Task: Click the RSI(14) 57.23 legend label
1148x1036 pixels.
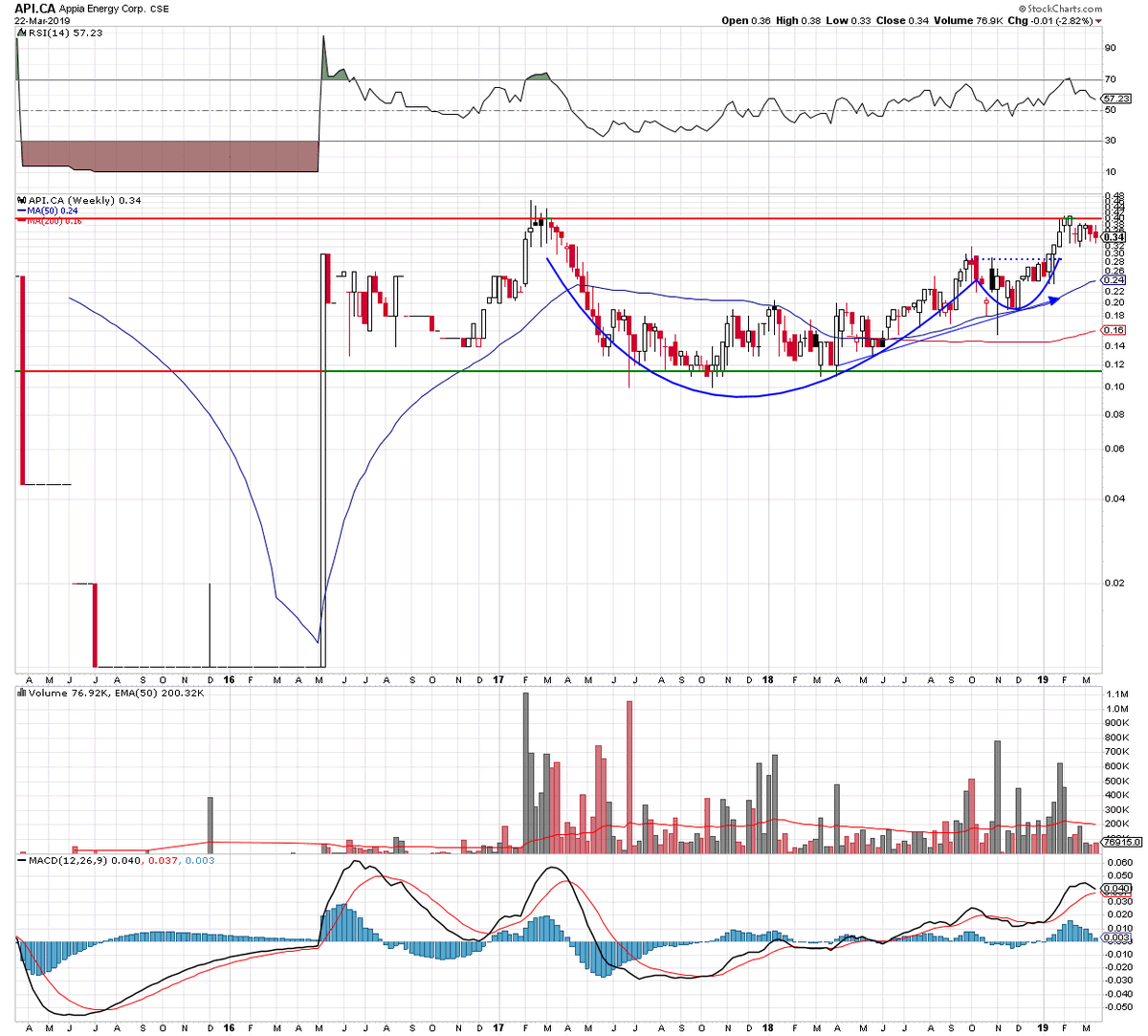Action: coord(64,33)
